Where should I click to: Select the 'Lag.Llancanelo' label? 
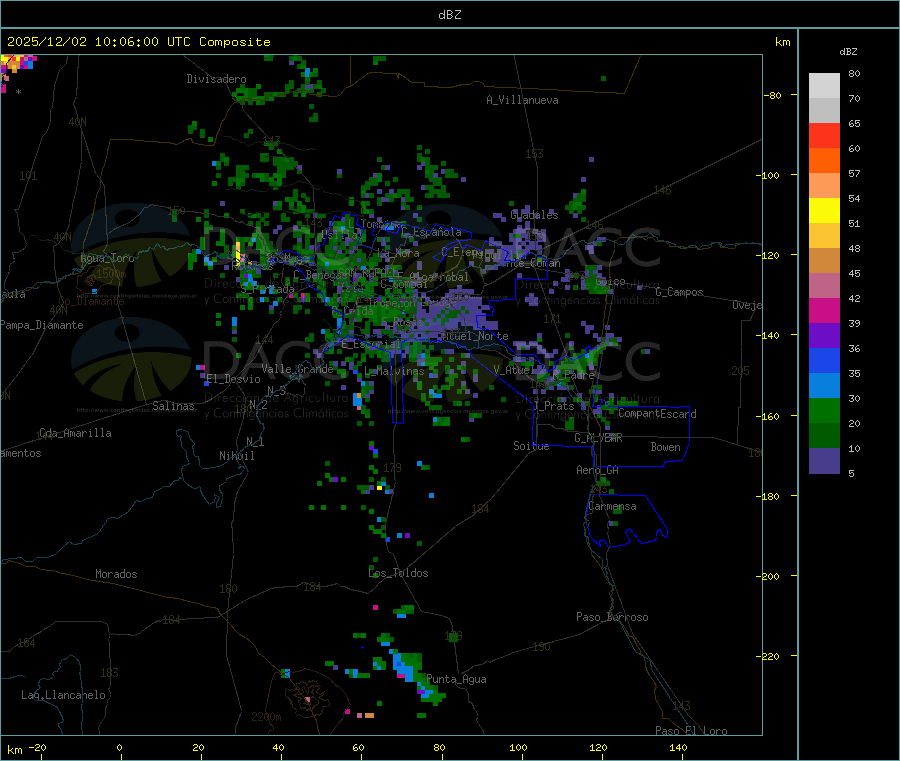pos(64,695)
